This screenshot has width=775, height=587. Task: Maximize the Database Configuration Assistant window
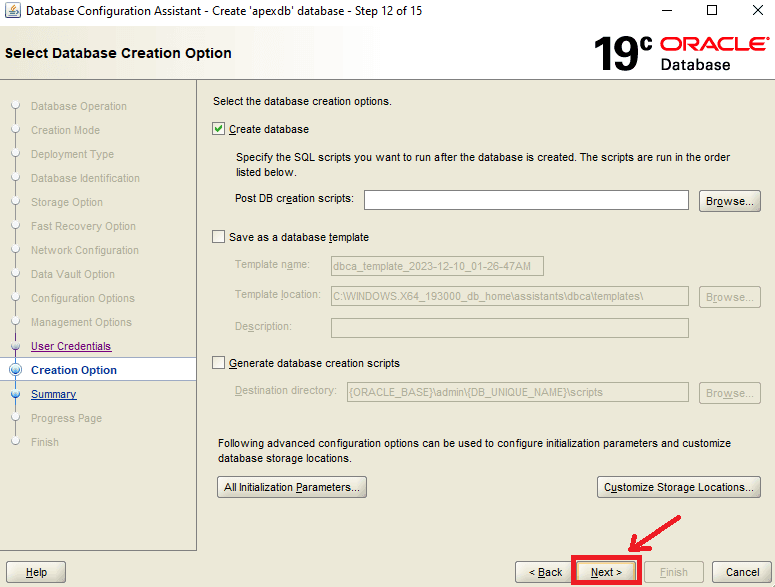click(x=712, y=11)
